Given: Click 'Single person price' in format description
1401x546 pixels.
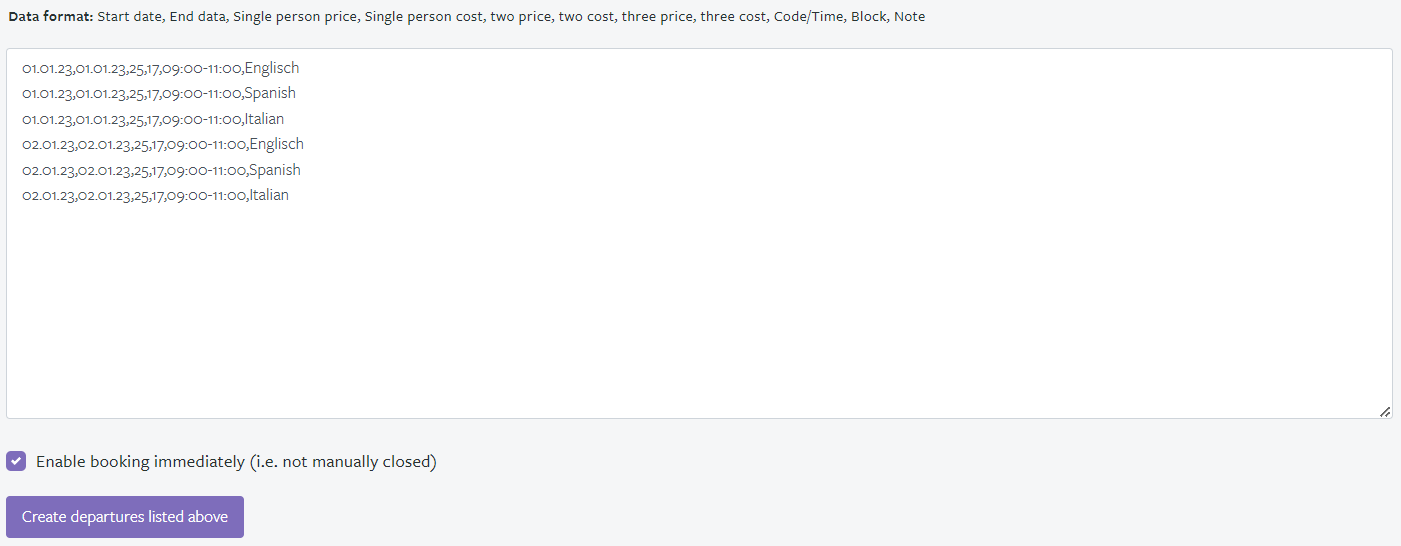Looking at the screenshot, I should point(295,17).
